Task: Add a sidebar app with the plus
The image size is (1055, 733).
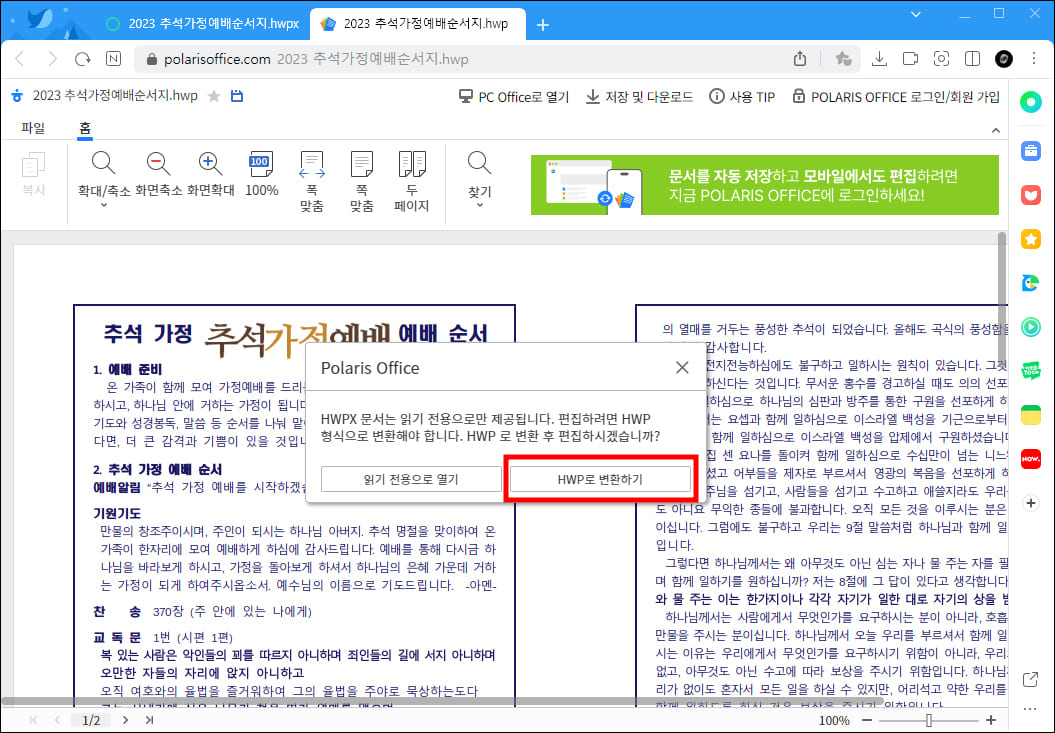Action: (1031, 503)
